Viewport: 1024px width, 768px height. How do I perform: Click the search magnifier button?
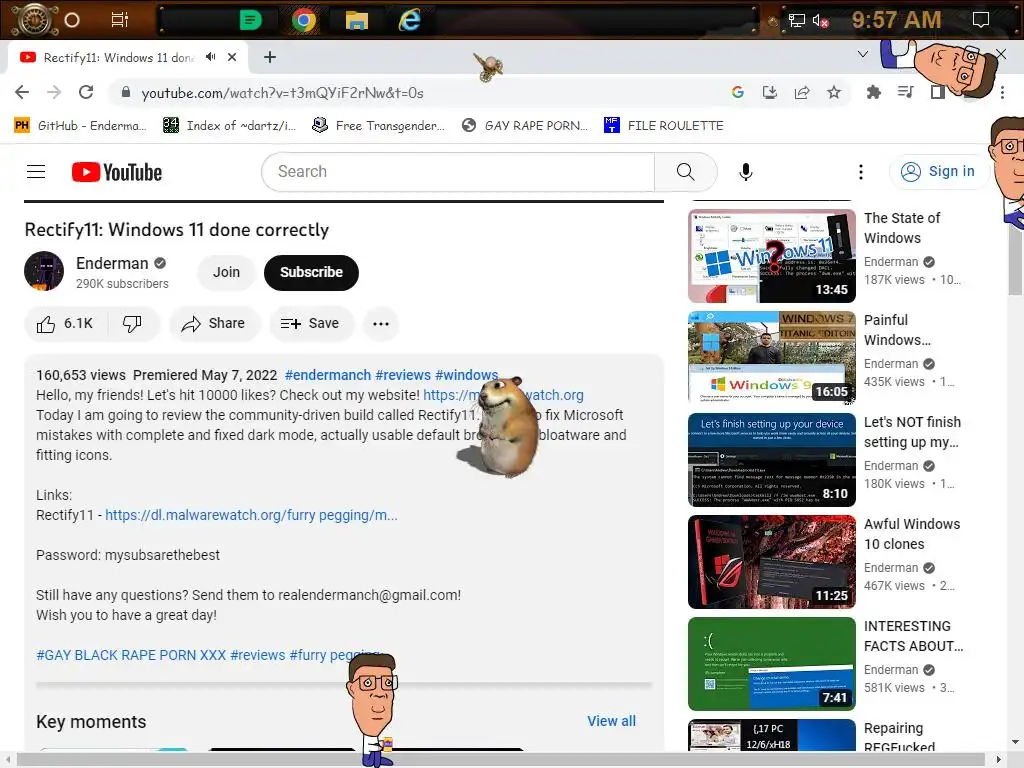pyautogui.click(x=686, y=172)
